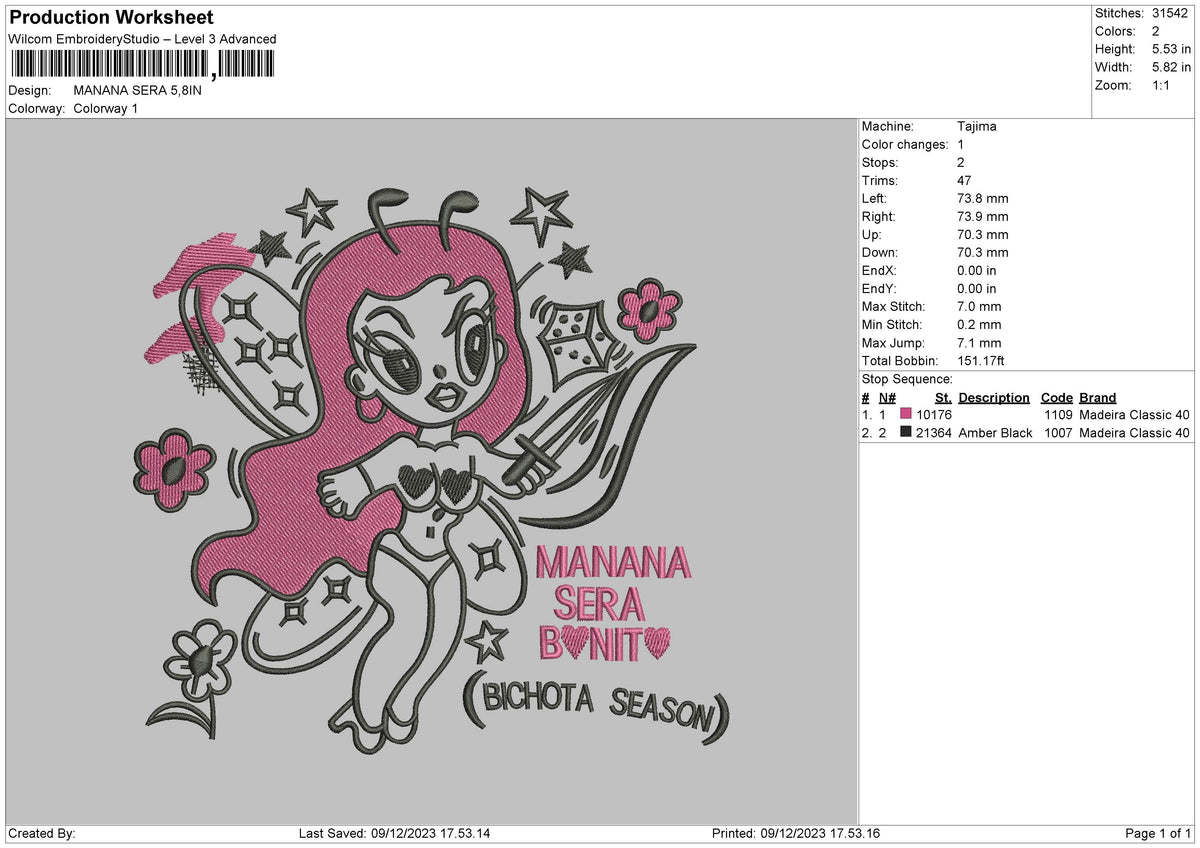Select the "Colorway 1" value
Screen dimensions: 1200x848
tap(106, 108)
